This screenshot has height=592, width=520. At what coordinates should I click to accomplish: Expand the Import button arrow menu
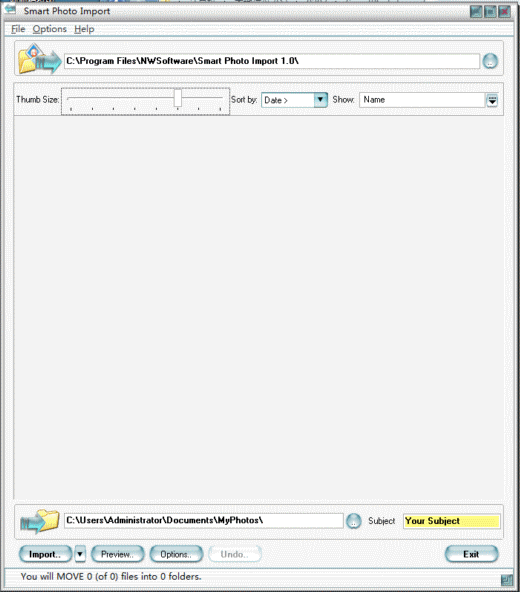pos(80,554)
